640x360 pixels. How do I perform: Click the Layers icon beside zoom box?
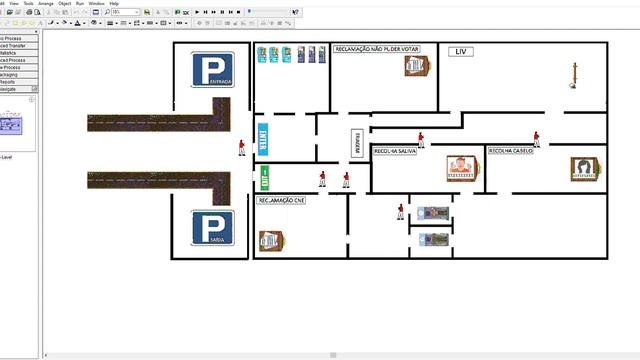click(x=147, y=12)
